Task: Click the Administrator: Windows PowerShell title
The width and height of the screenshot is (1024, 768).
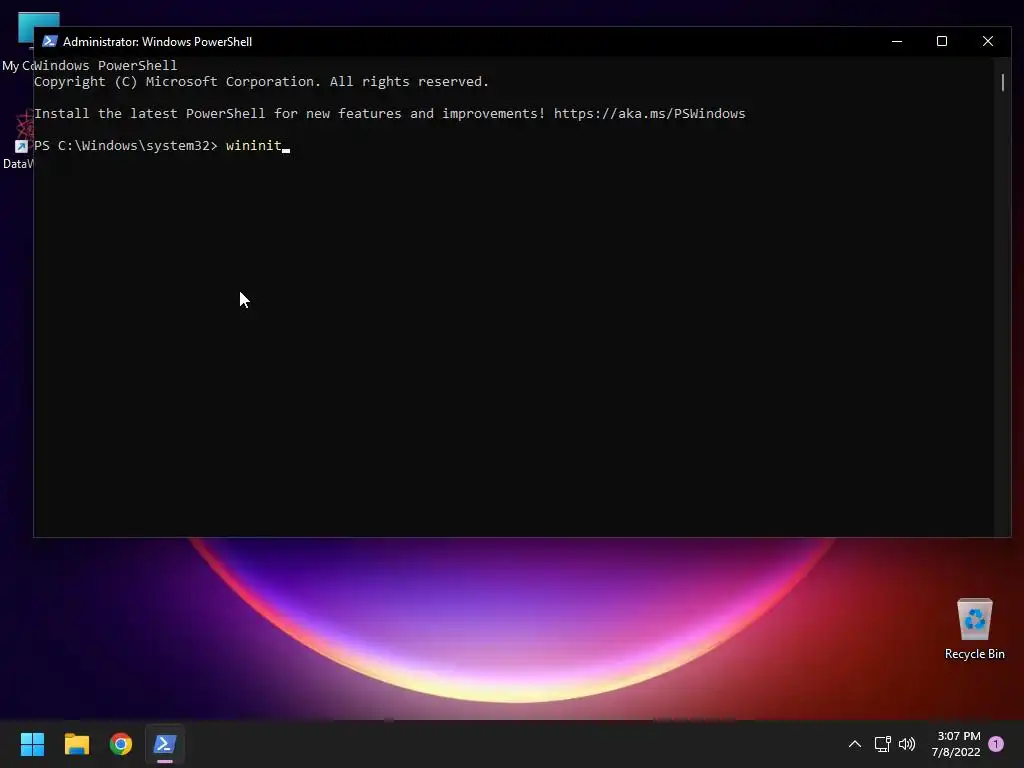Action: click(x=157, y=42)
